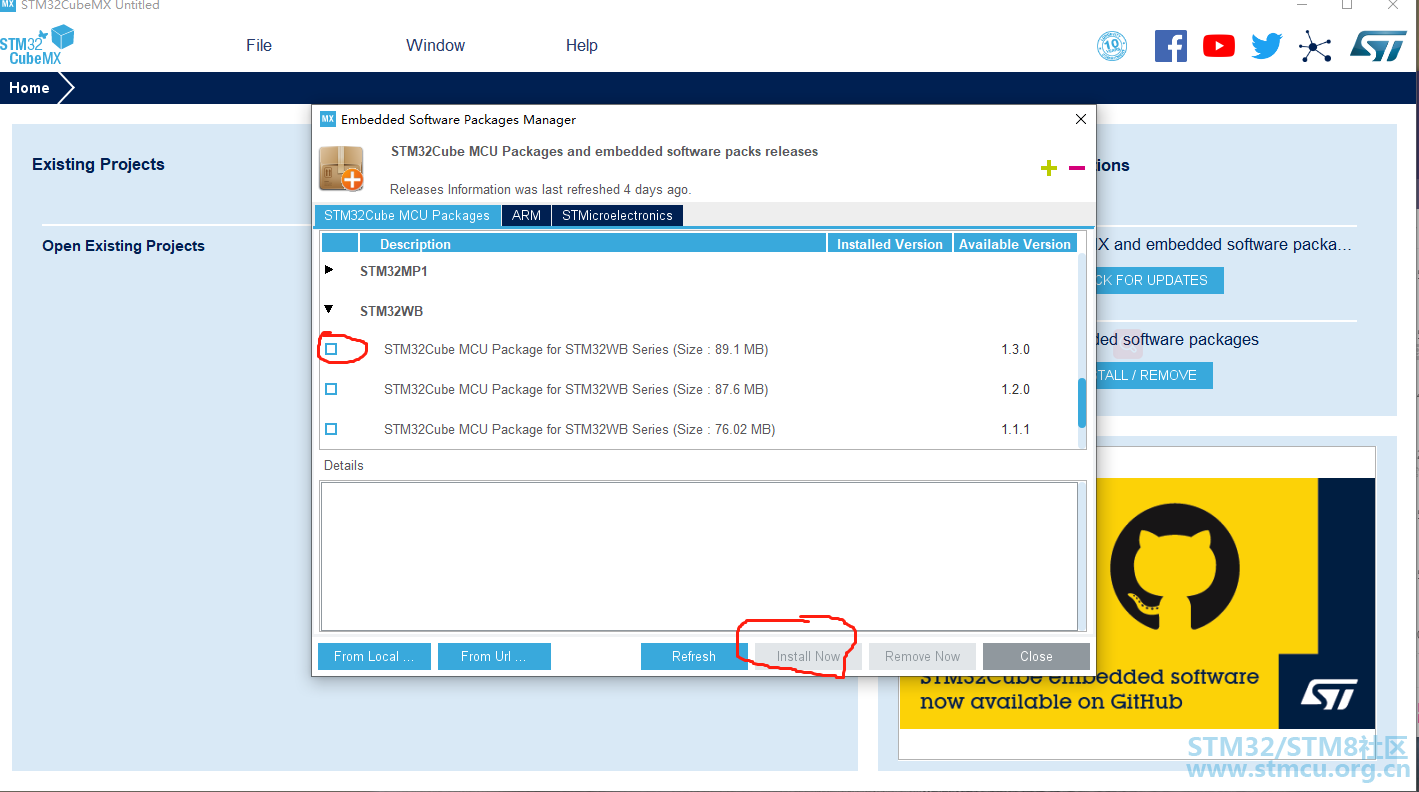Switch to the STMicroelectronics tab

point(617,215)
